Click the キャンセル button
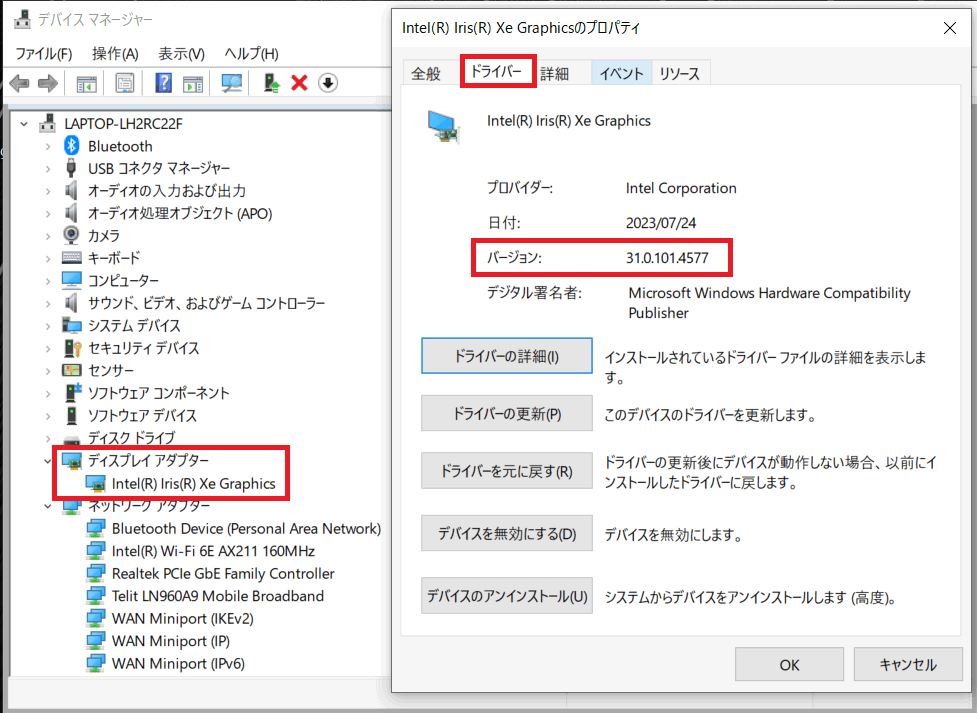The width and height of the screenshot is (977, 713). coord(908,664)
